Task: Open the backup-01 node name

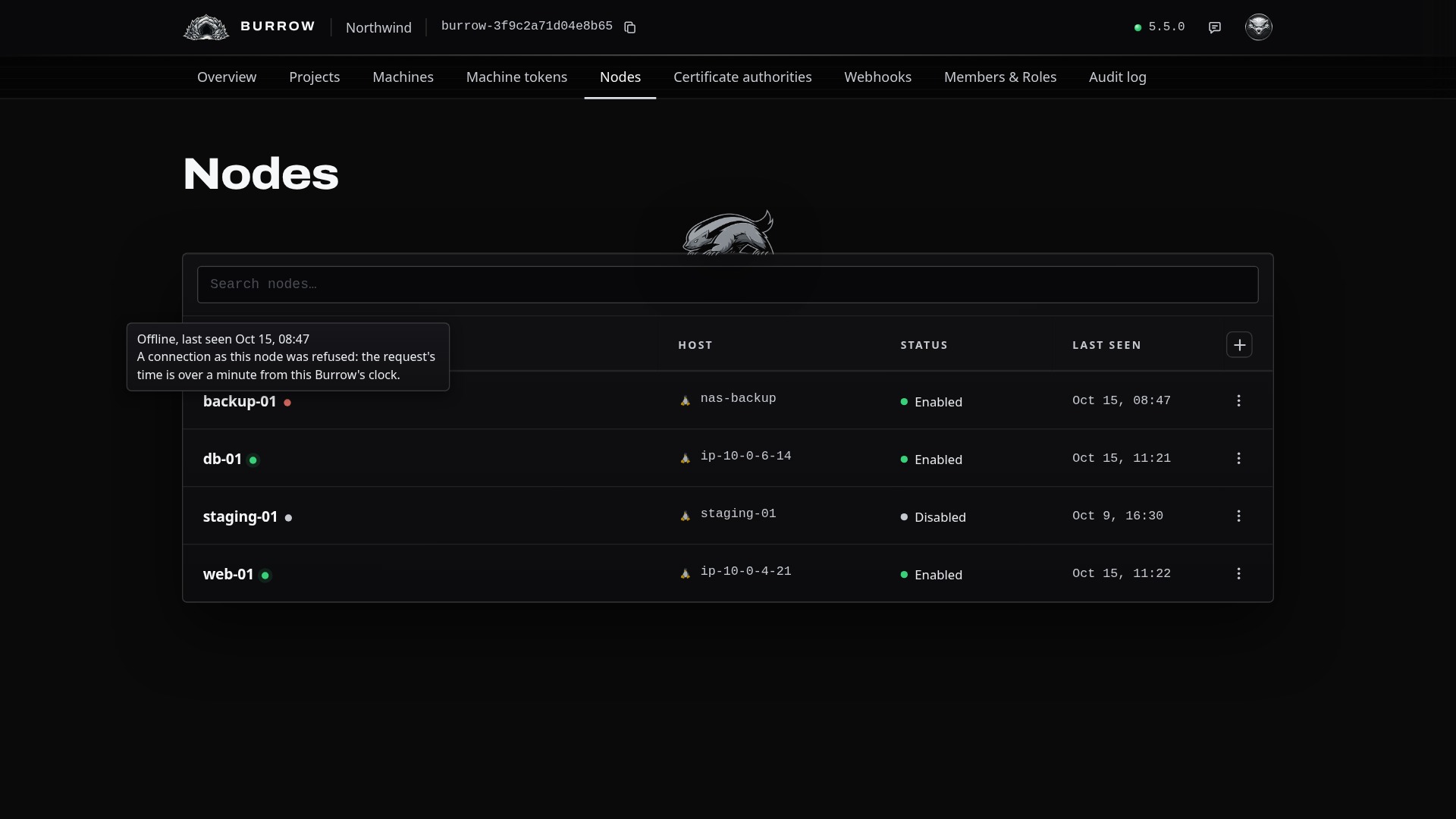Action: [240, 401]
